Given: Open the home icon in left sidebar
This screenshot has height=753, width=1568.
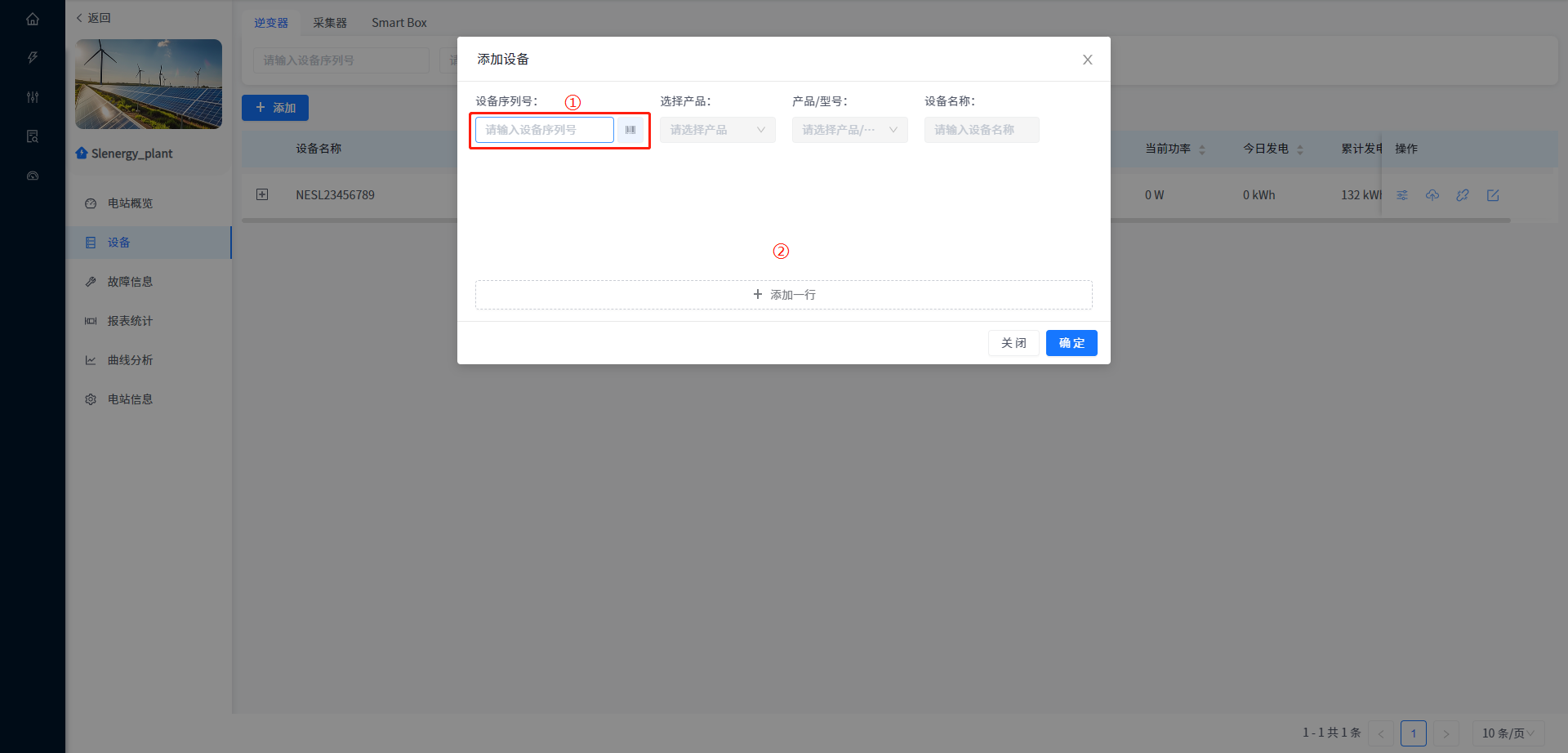Looking at the screenshot, I should 33,19.
